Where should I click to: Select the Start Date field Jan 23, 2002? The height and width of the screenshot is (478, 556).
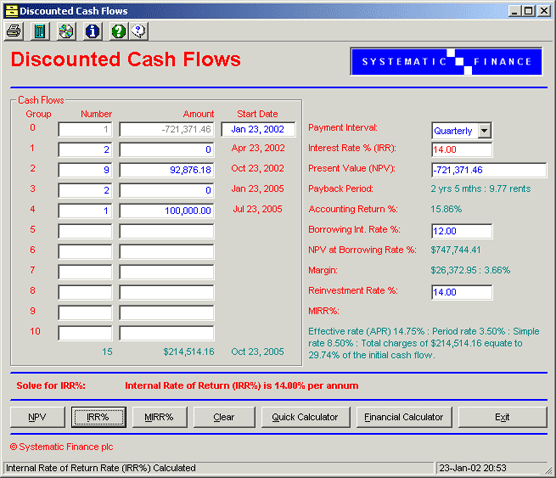[258, 129]
